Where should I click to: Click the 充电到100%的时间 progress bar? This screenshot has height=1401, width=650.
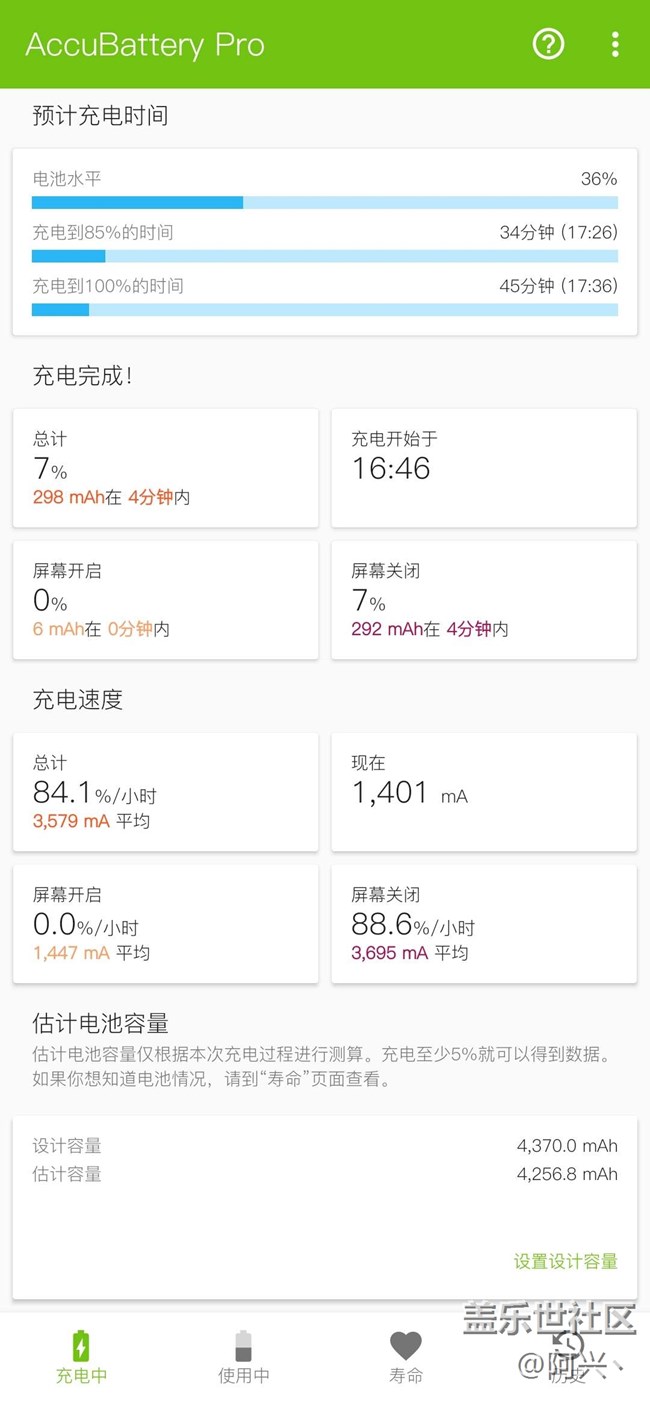click(x=324, y=310)
